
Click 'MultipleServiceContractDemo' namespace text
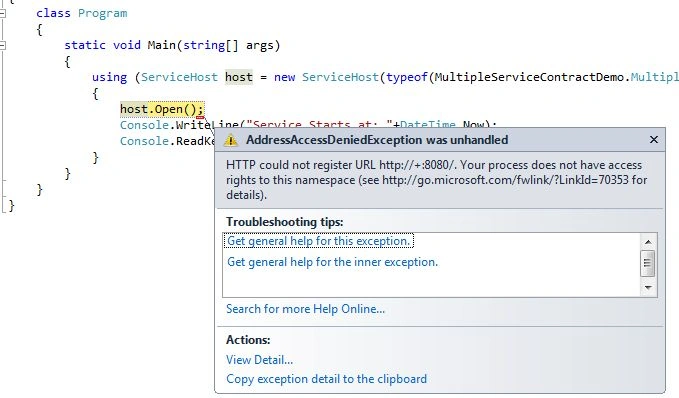click(529, 78)
